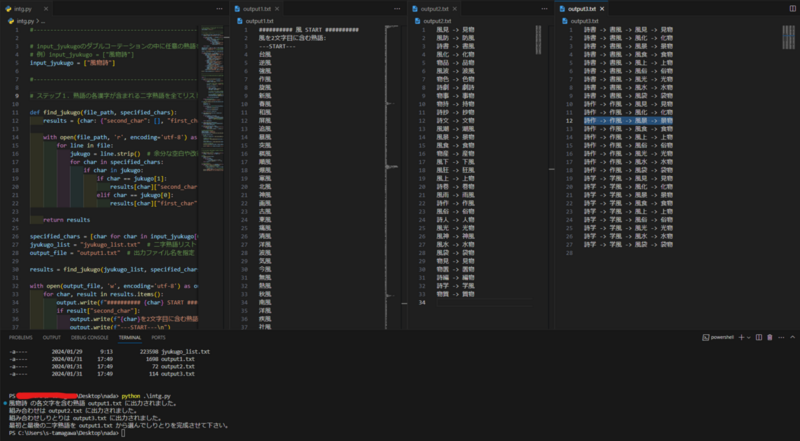Click the '---START---' line in output1.txt
800x441 pixels.
click(277, 46)
